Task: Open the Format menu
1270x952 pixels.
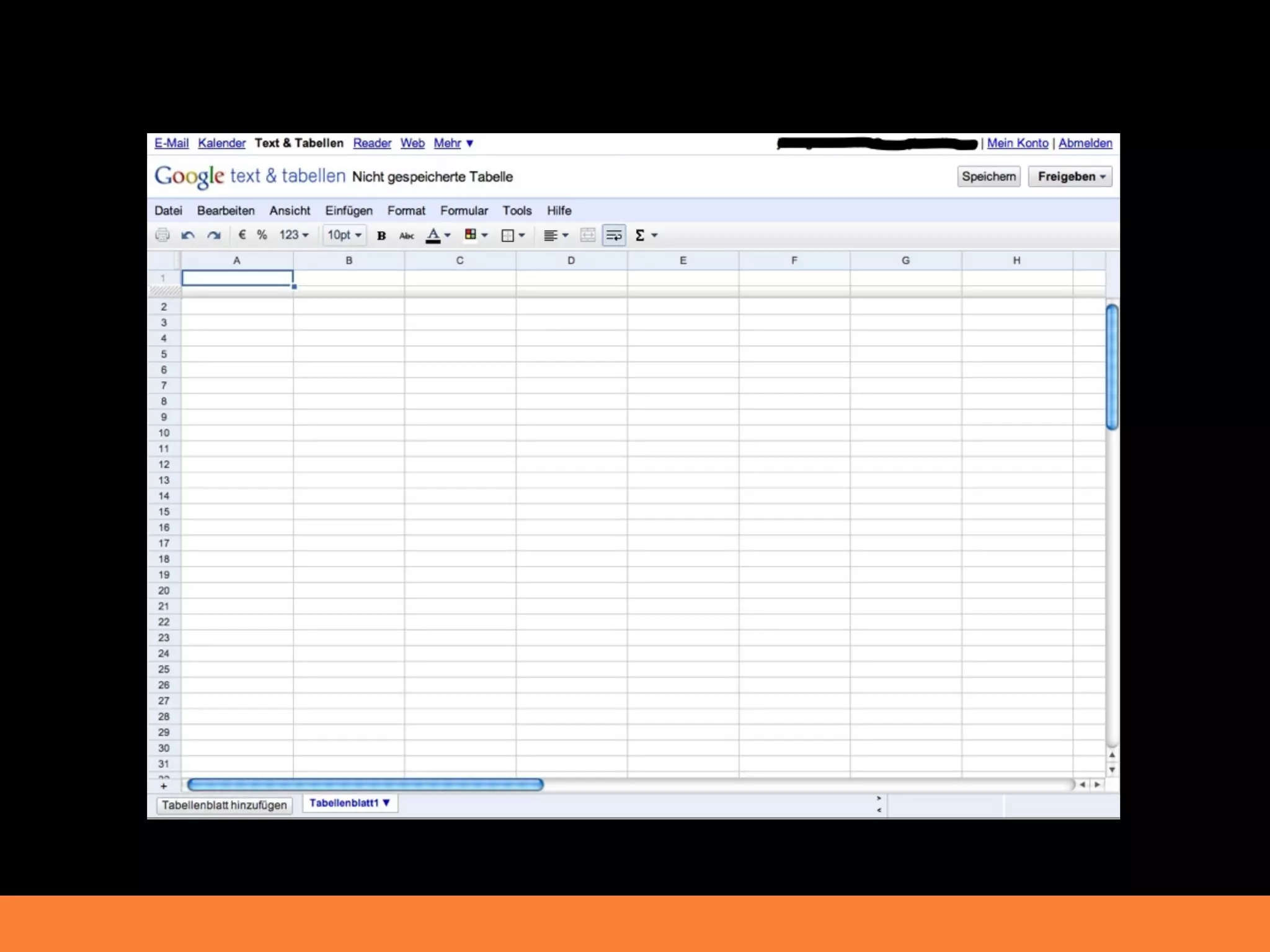Action: click(x=406, y=211)
